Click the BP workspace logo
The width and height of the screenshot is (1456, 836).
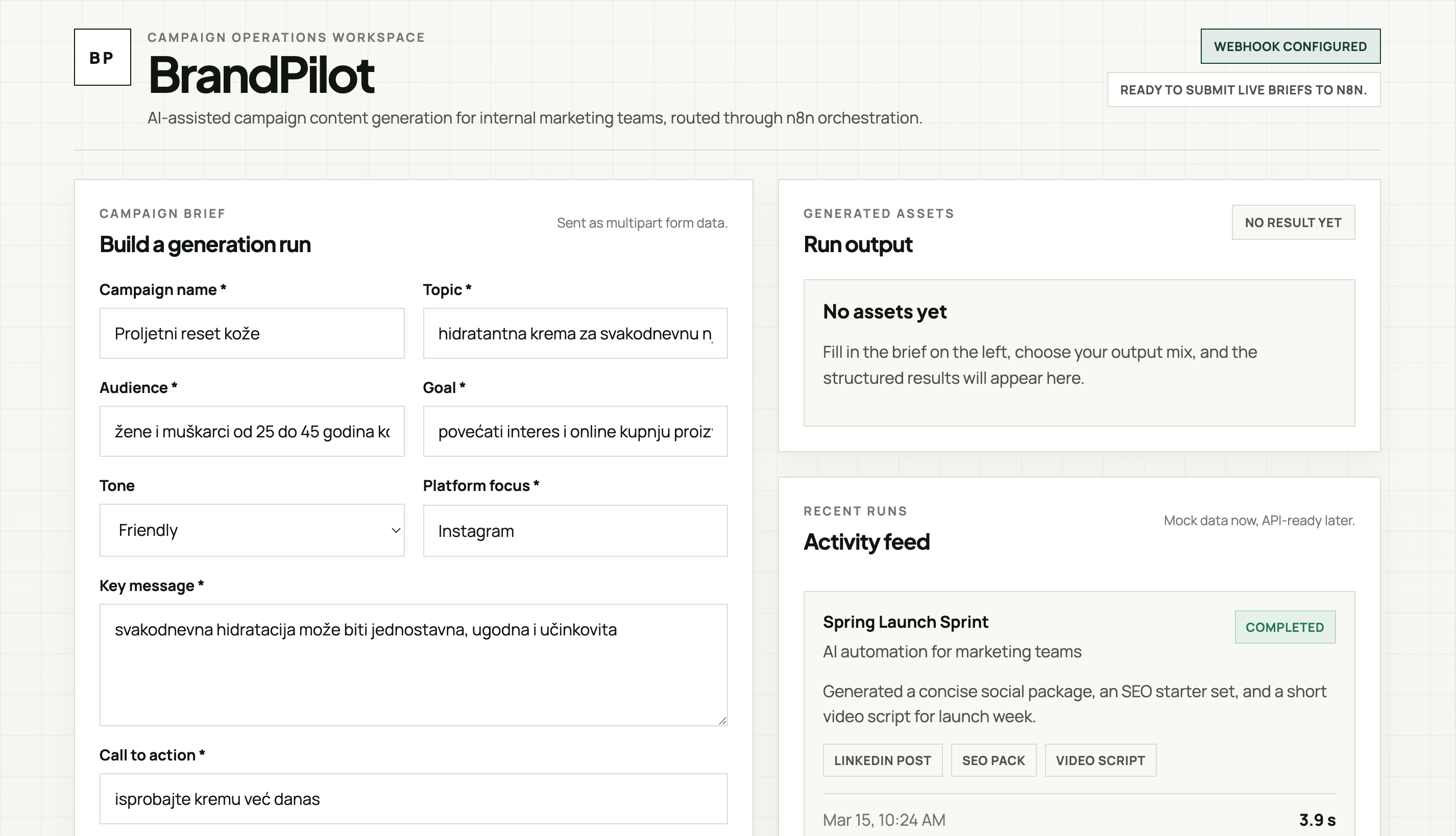(102, 57)
